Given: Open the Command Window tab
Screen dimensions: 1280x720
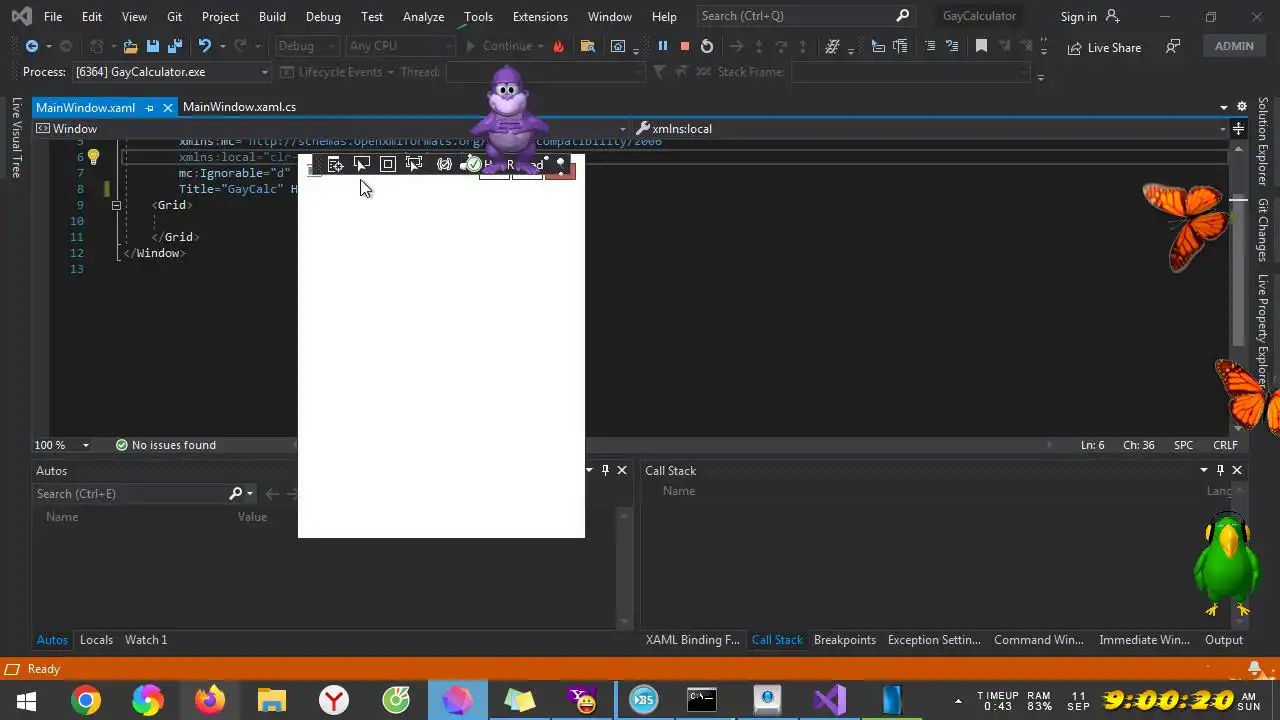Looking at the screenshot, I should tap(1039, 640).
